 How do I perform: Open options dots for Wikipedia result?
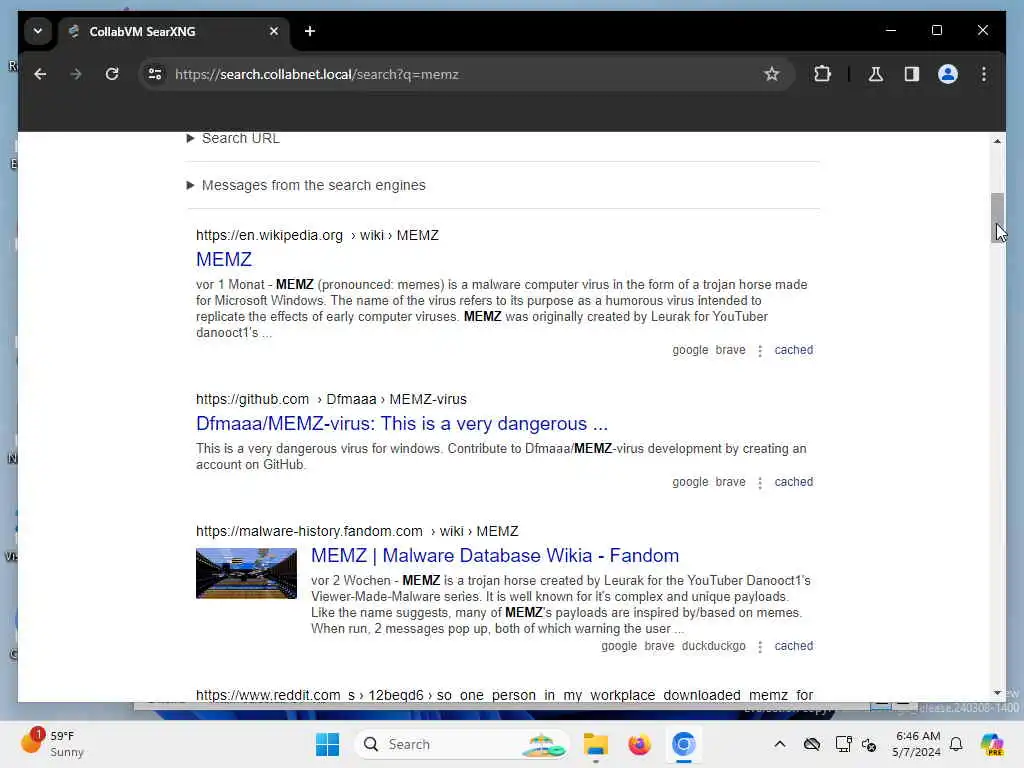coord(760,351)
